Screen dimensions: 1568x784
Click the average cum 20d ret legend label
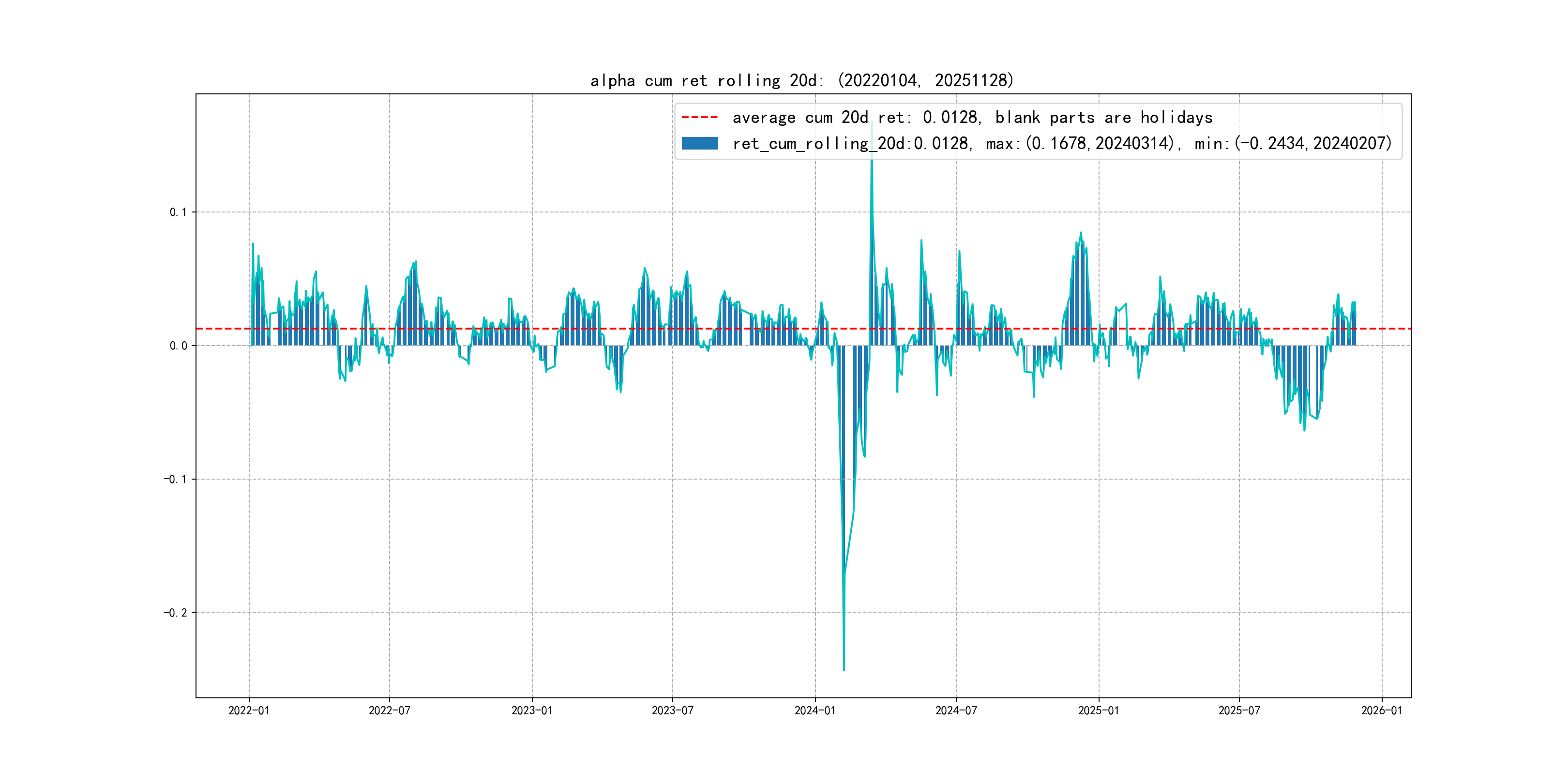pyautogui.click(x=972, y=118)
